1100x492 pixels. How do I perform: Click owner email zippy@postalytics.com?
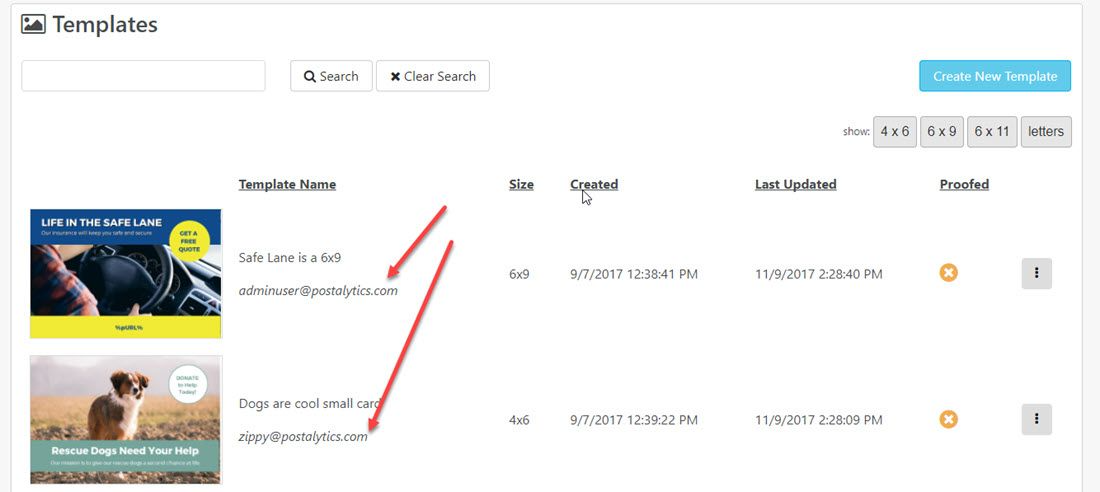click(303, 436)
